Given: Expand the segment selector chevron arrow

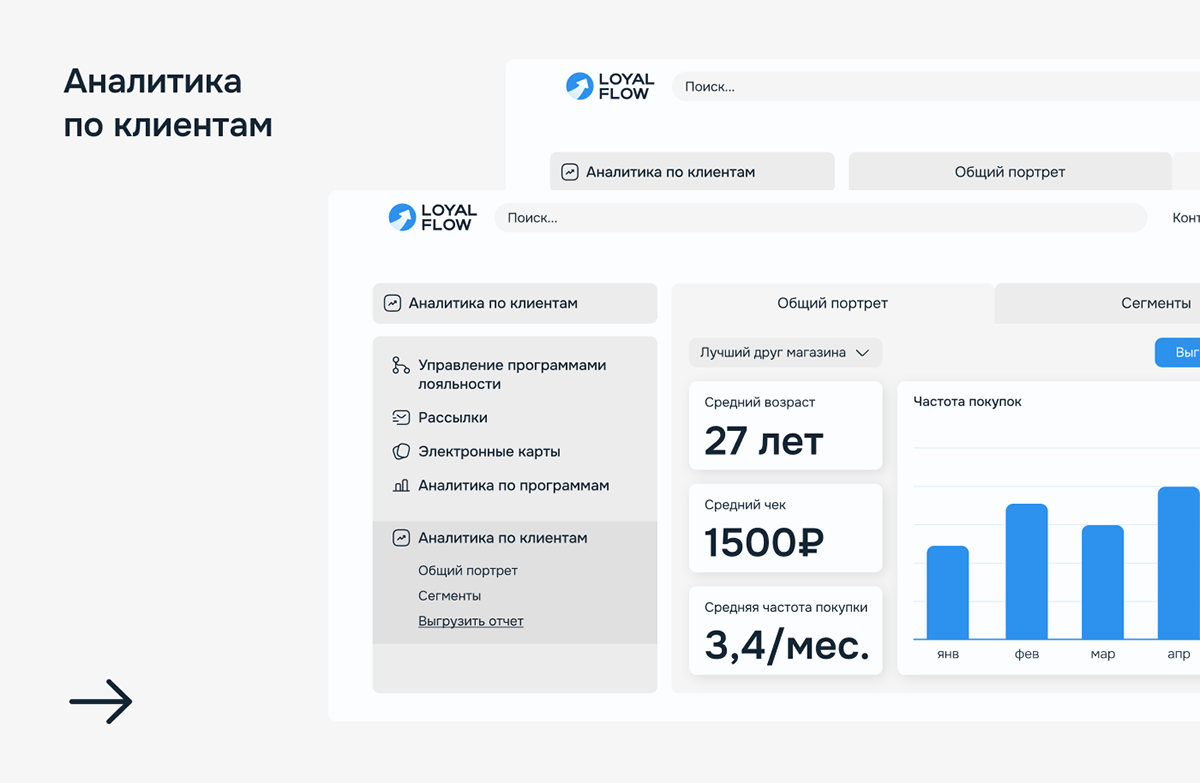Looking at the screenshot, I should 862,352.
